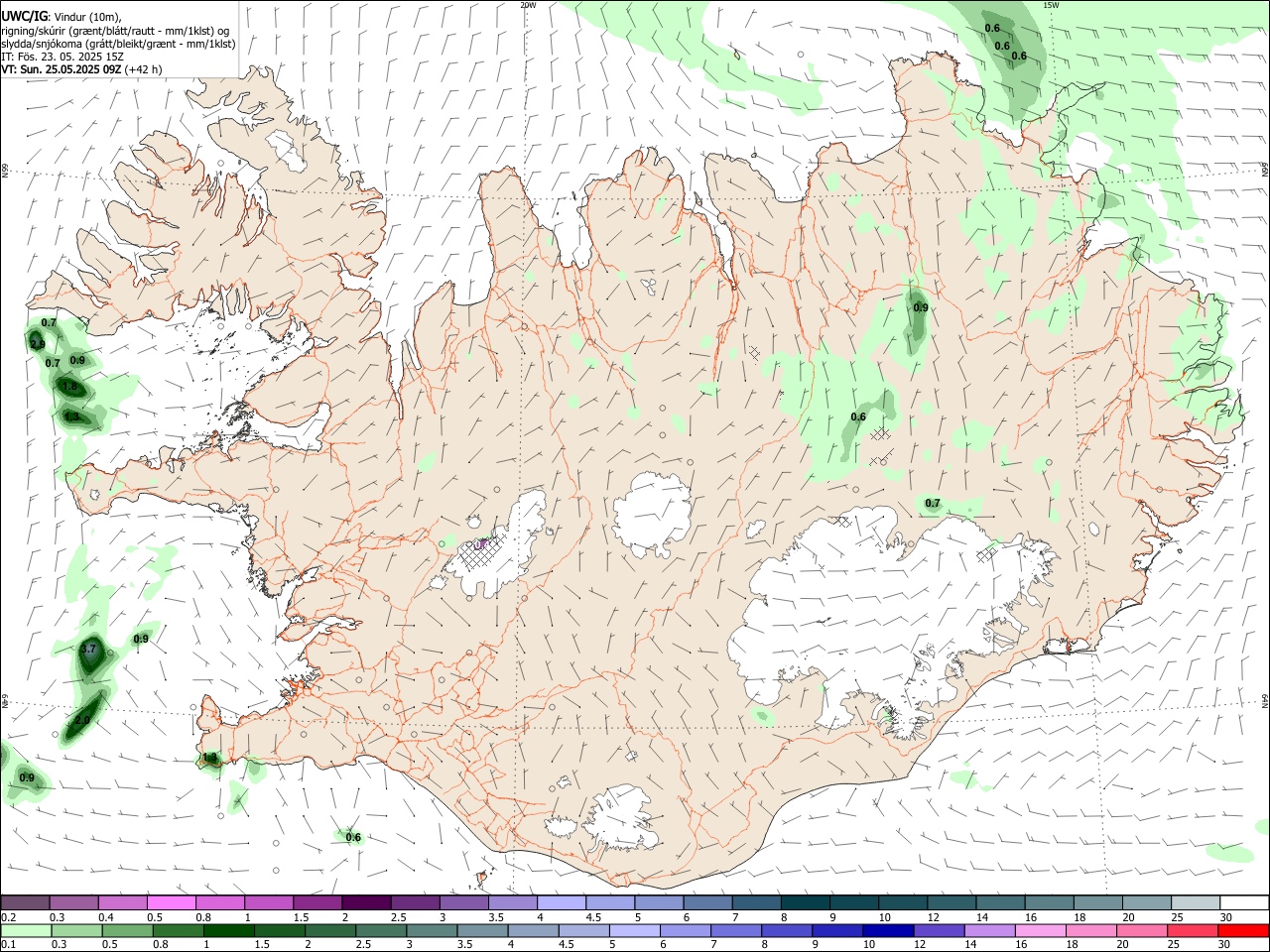Pick the bright red '30' swatch in bottom scale

tap(1244, 931)
